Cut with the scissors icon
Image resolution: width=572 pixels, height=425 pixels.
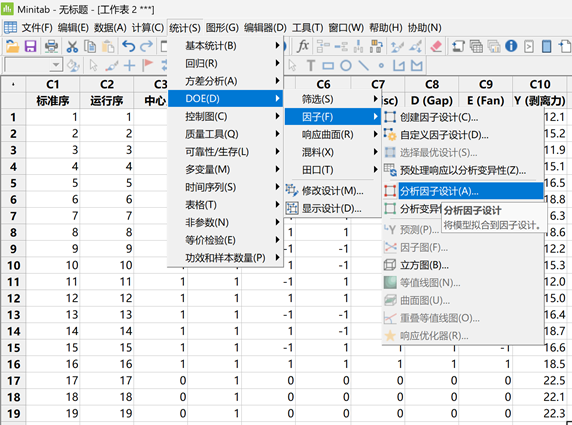(x=72, y=46)
